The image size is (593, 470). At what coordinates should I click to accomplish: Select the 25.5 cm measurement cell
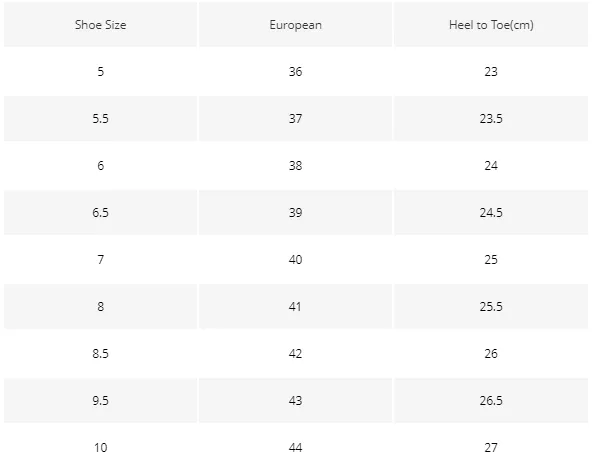tap(491, 306)
